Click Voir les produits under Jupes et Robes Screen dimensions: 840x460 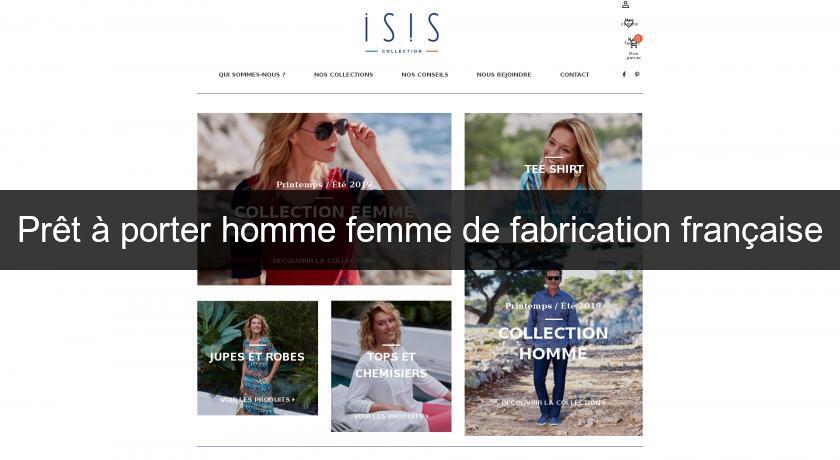pos(258,399)
